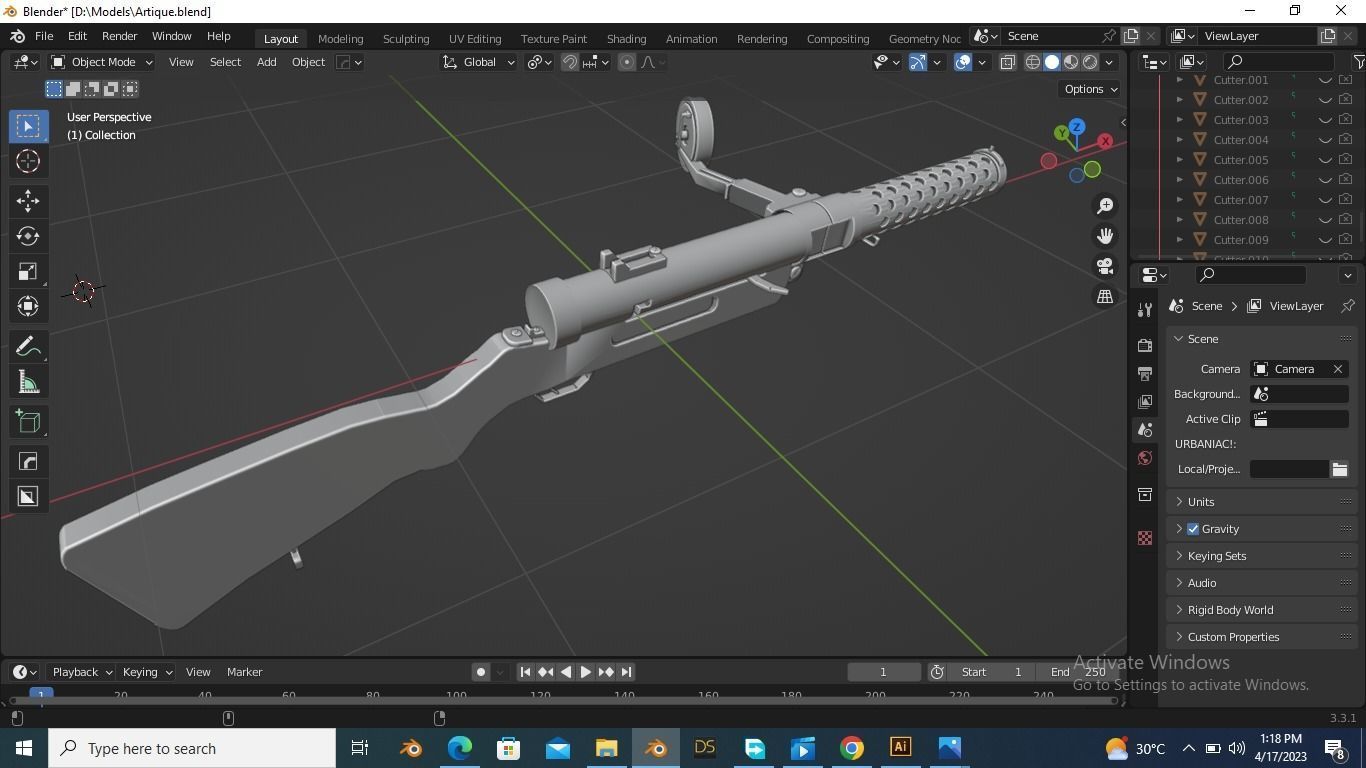The width and height of the screenshot is (1366, 768).
Task: Click frame 1 marker on timeline scrubber
Action: click(x=41, y=694)
